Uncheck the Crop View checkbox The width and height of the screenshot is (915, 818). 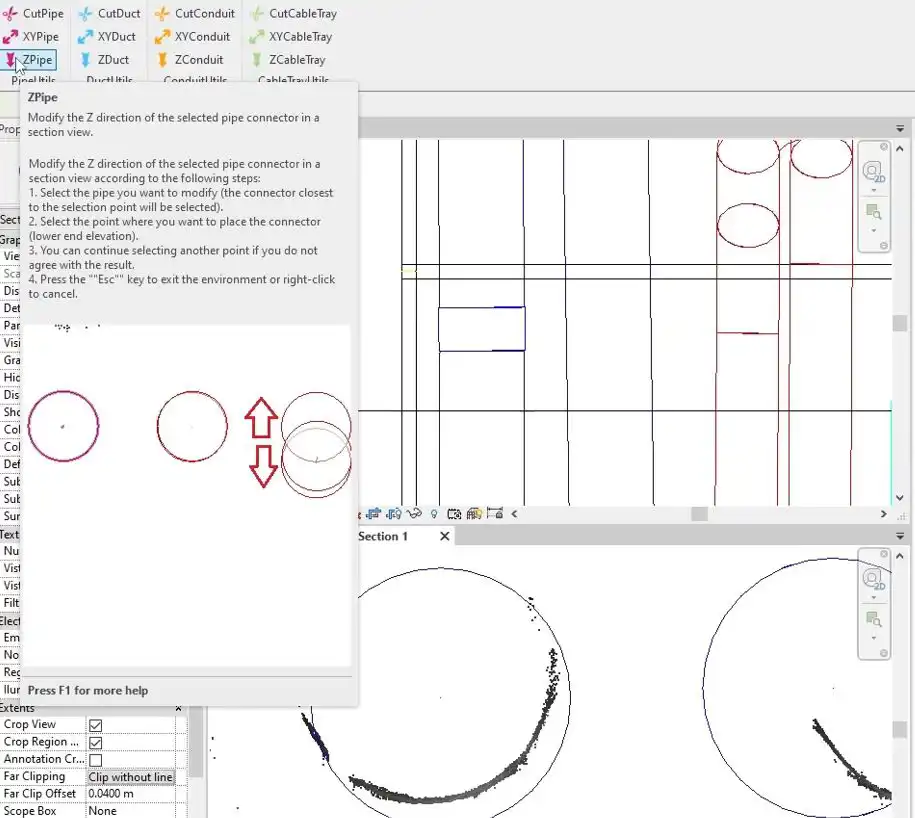[x=96, y=725]
